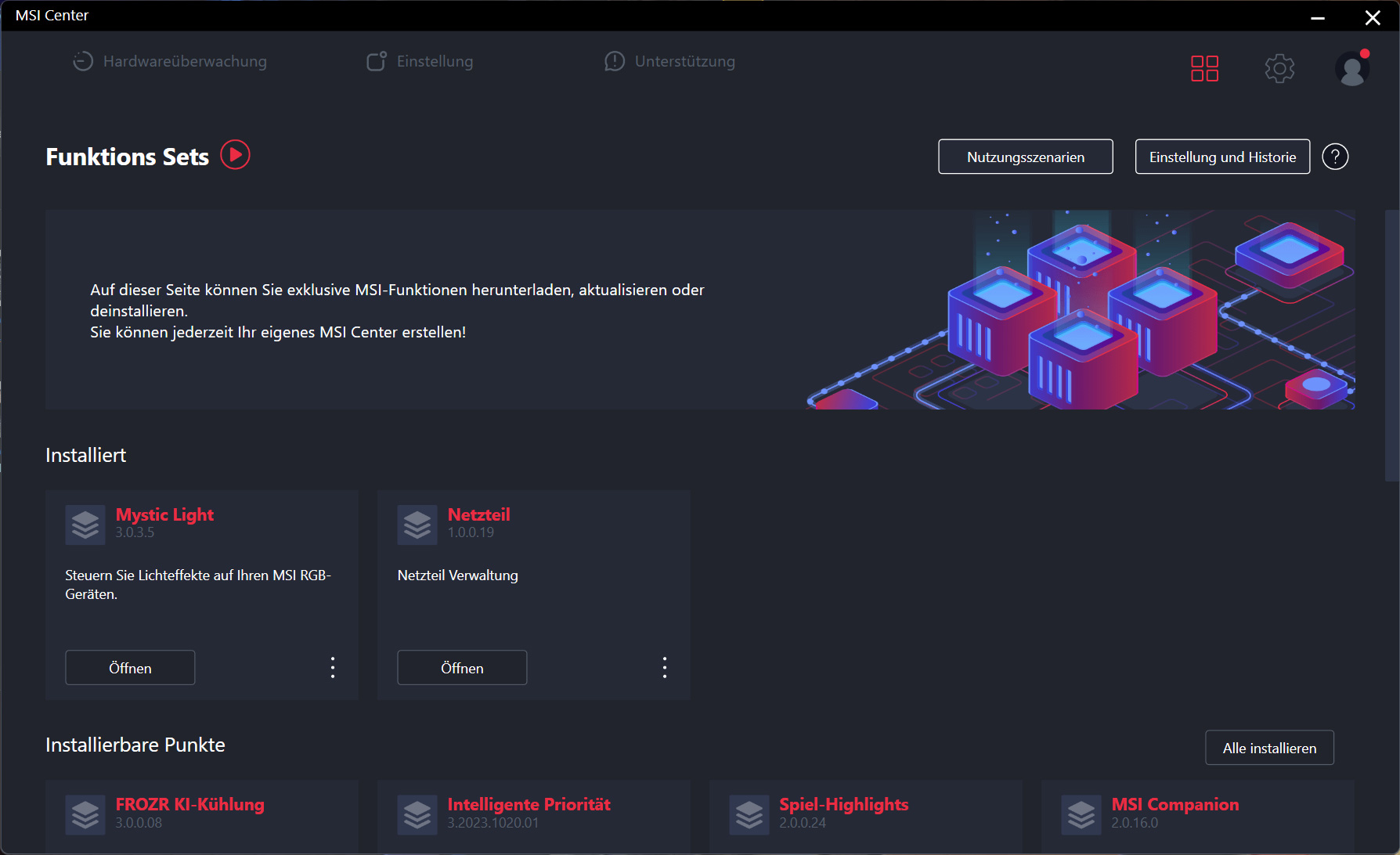1400x855 pixels.
Task: Click the Hardwareüberwachung gauge icon
Action: pos(82,61)
